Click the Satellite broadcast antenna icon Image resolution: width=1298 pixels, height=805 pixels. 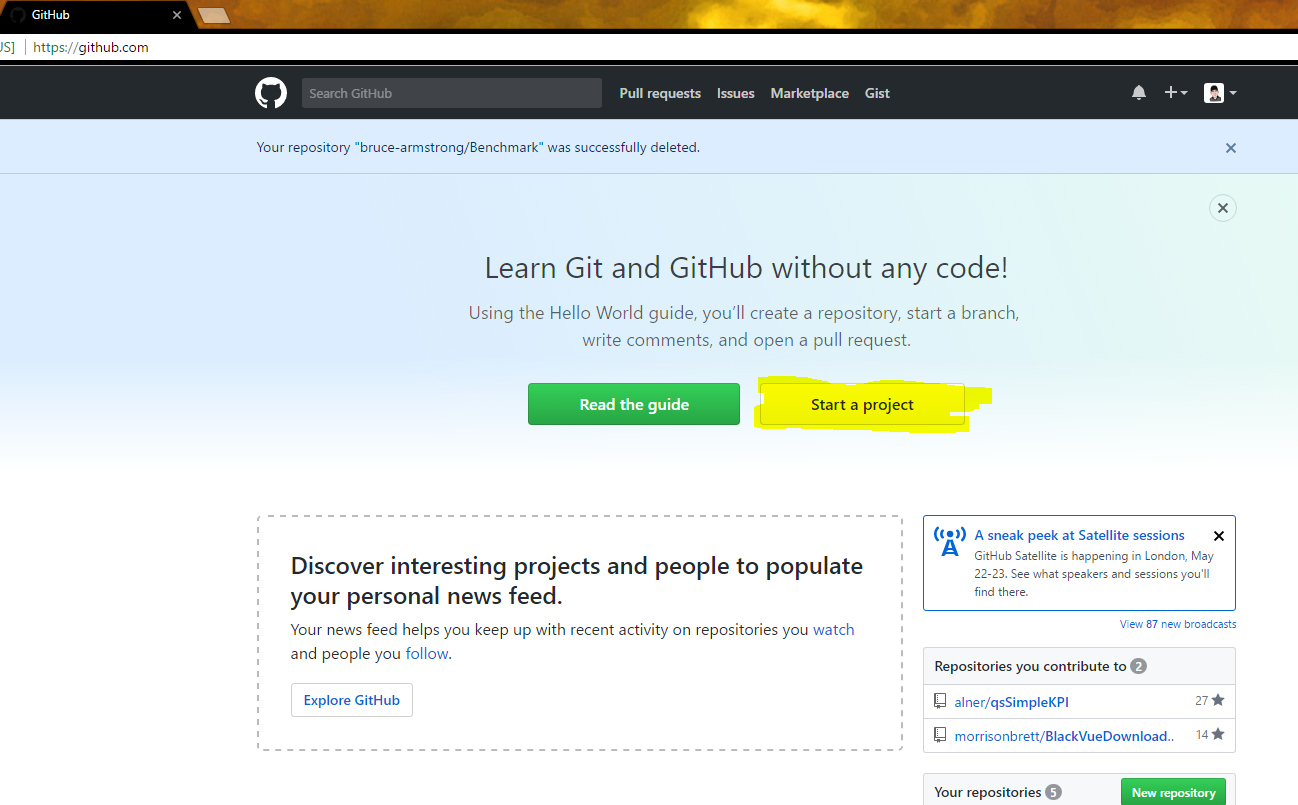click(x=949, y=541)
